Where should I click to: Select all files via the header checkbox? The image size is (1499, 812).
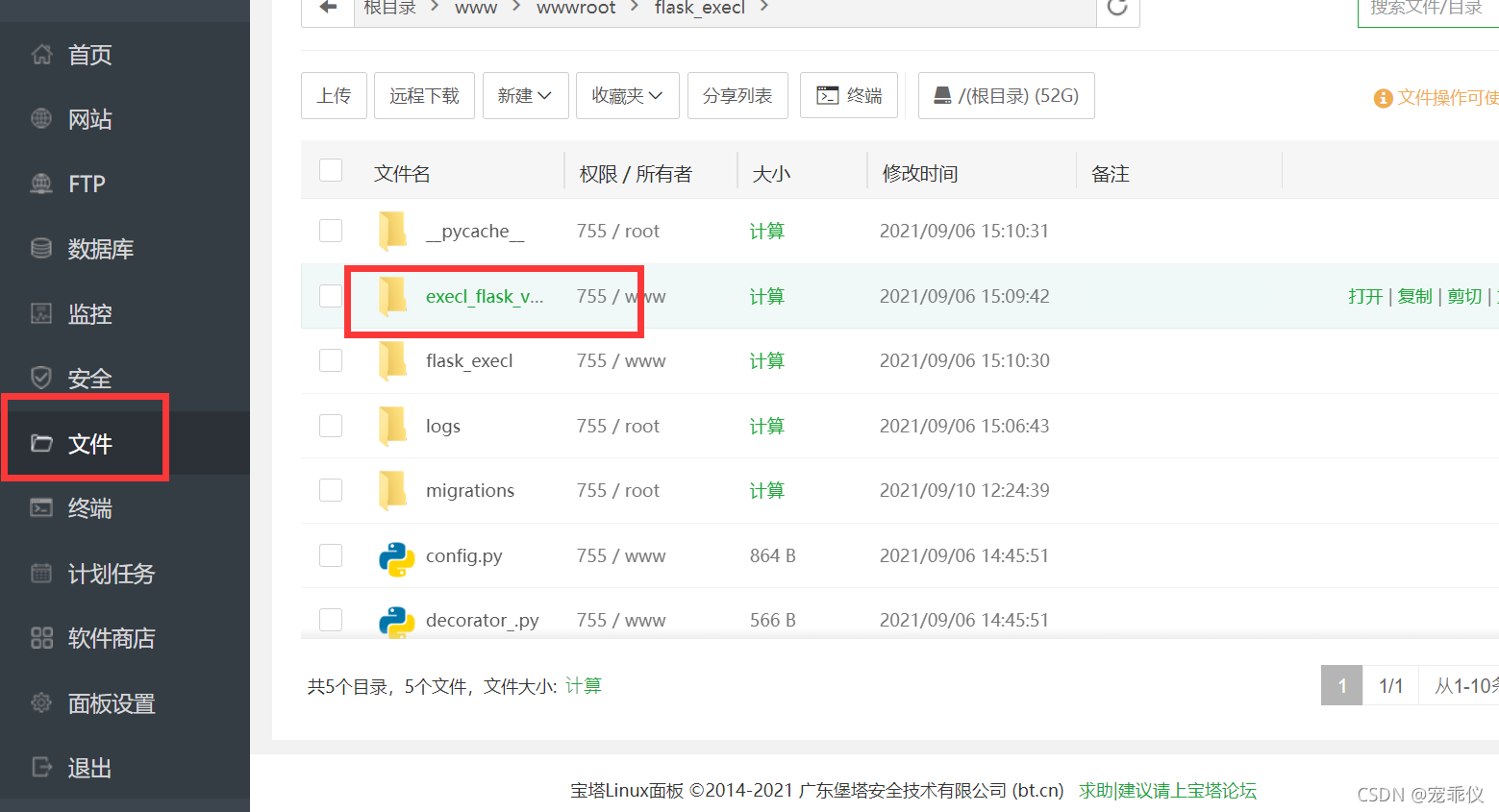[331, 169]
